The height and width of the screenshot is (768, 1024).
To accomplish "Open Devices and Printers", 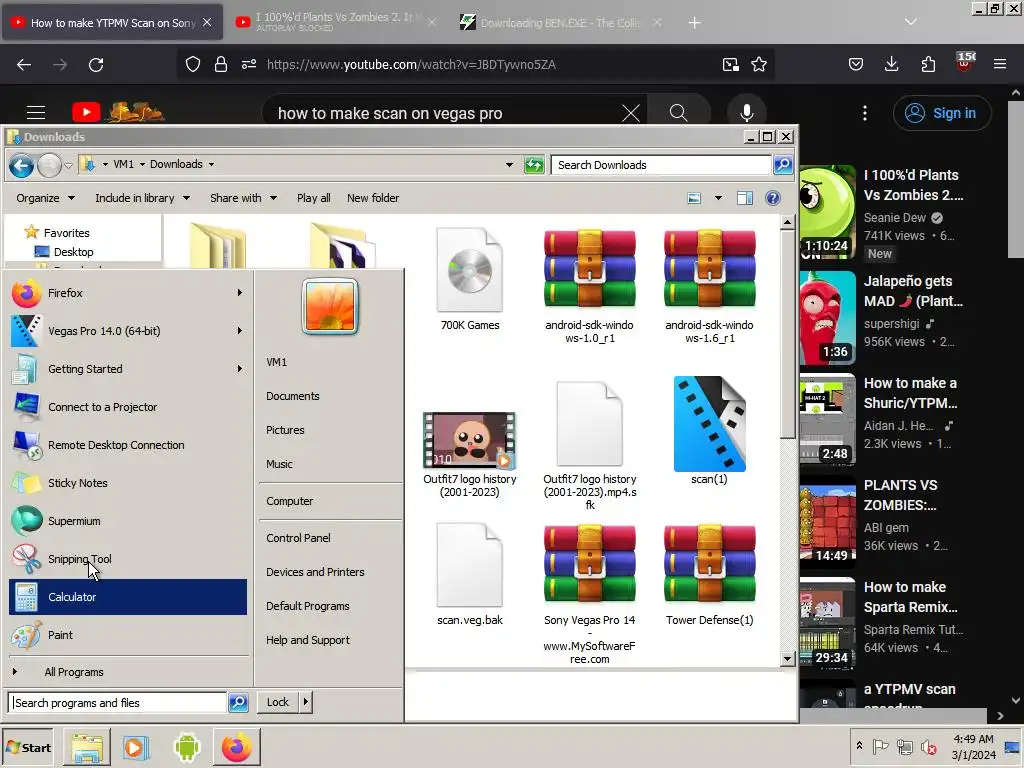I will coord(315,572).
